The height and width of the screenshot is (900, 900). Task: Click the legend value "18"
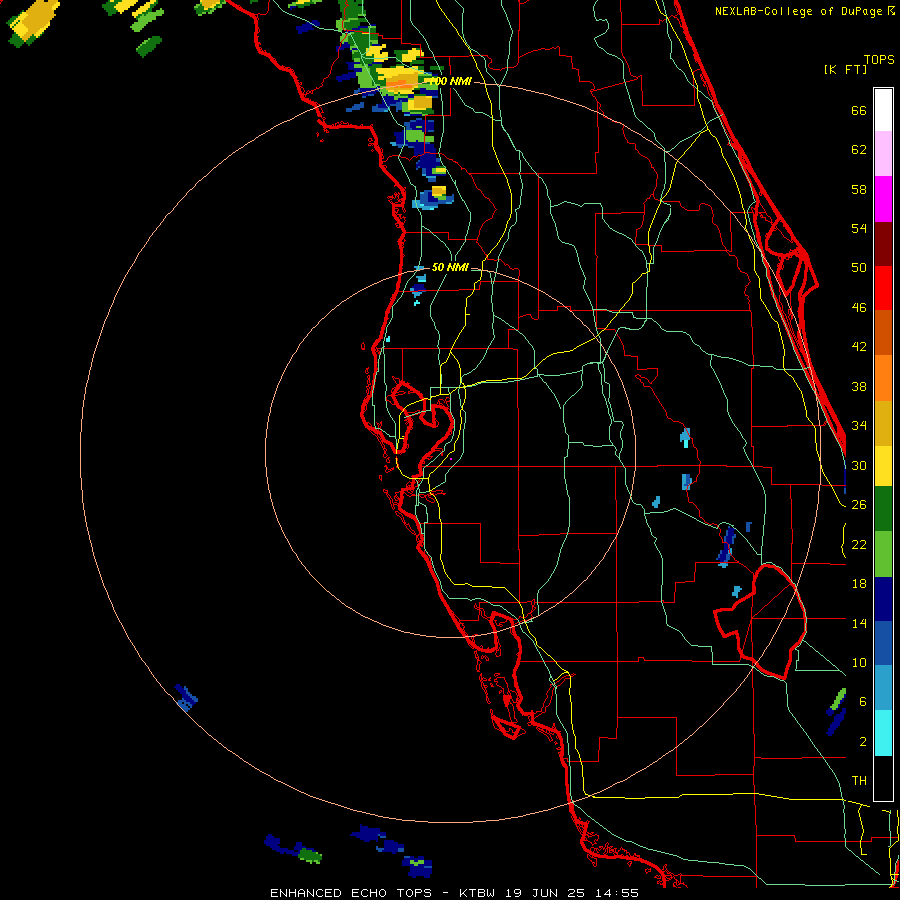[x=859, y=584]
